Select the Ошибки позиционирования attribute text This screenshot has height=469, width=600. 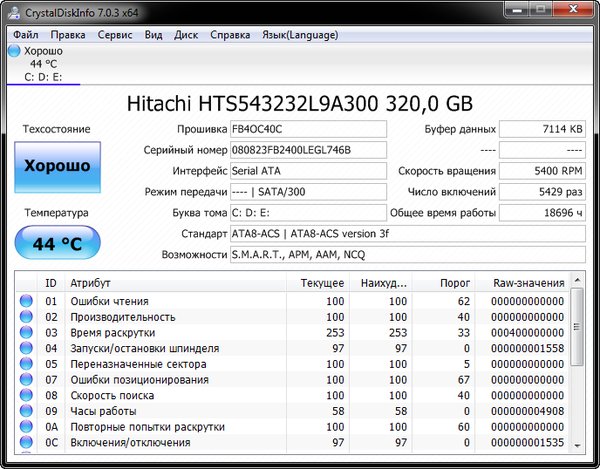pos(140,380)
